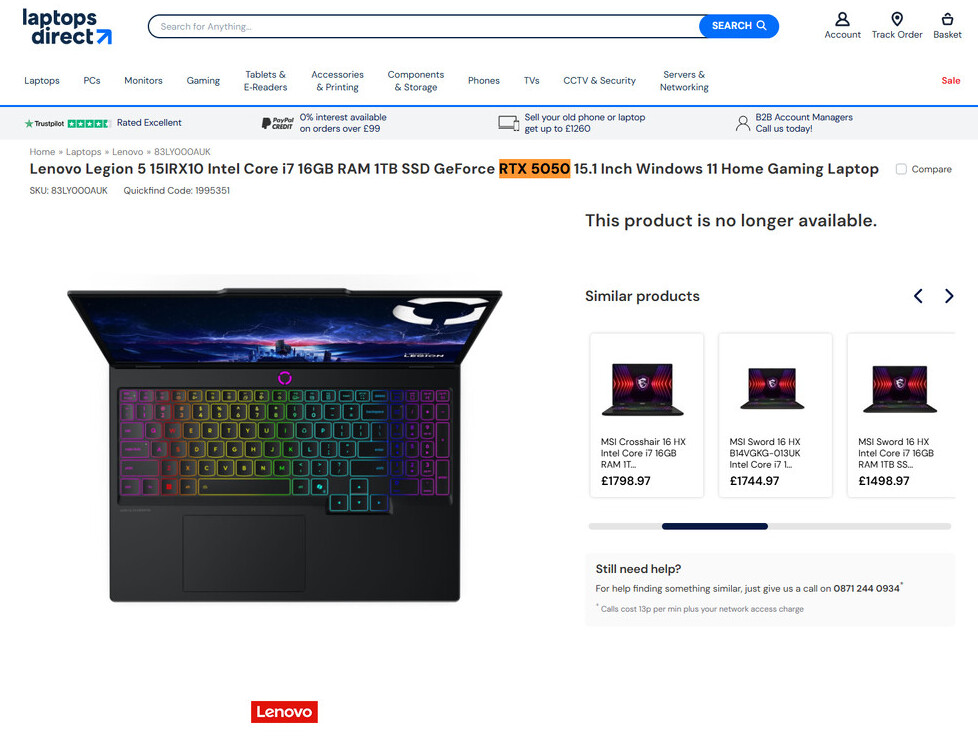Click the B2B Account Managers person icon
Screen dimensions: 978x737
click(x=742, y=123)
